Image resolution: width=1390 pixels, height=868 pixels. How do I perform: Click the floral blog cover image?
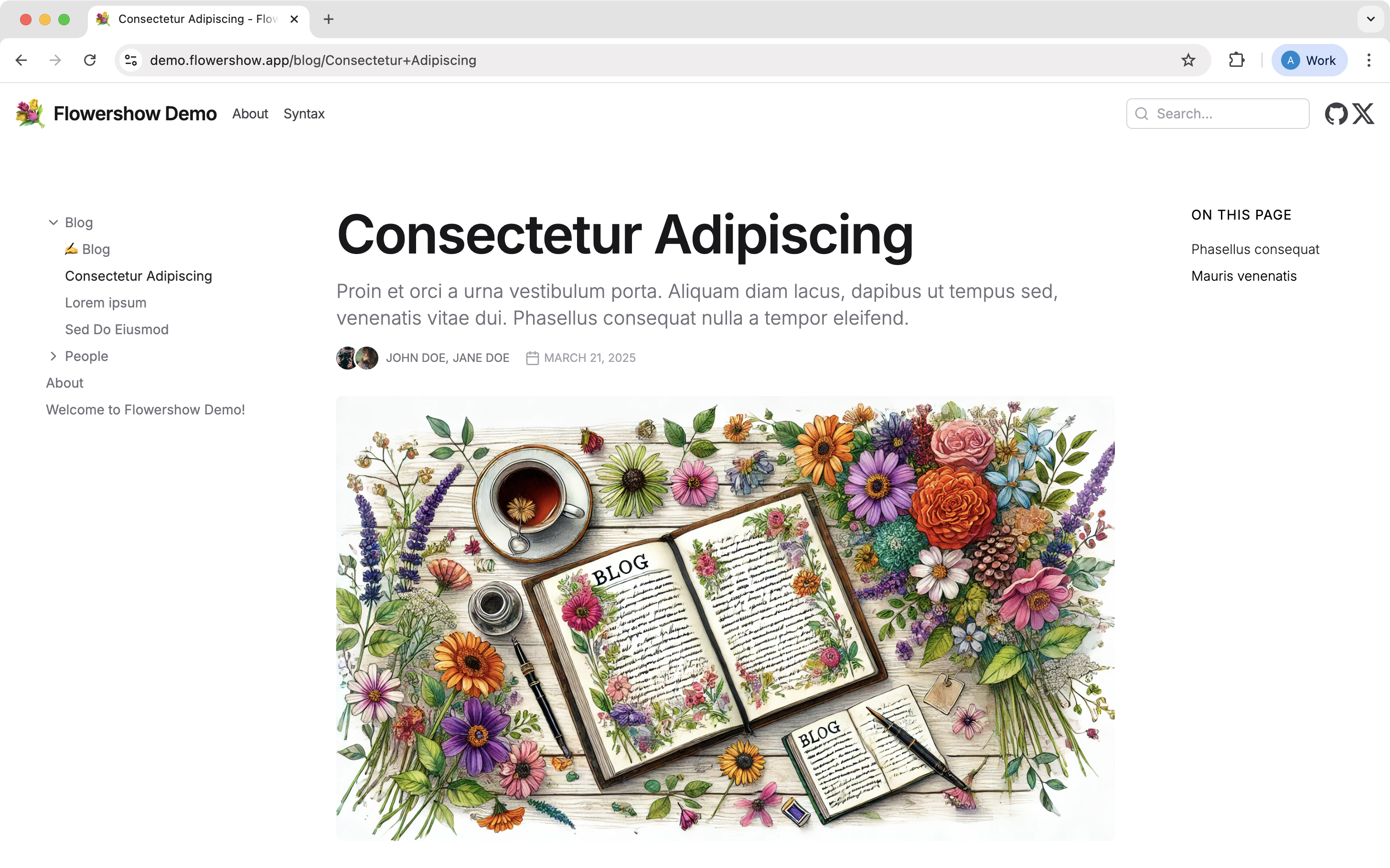726,618
